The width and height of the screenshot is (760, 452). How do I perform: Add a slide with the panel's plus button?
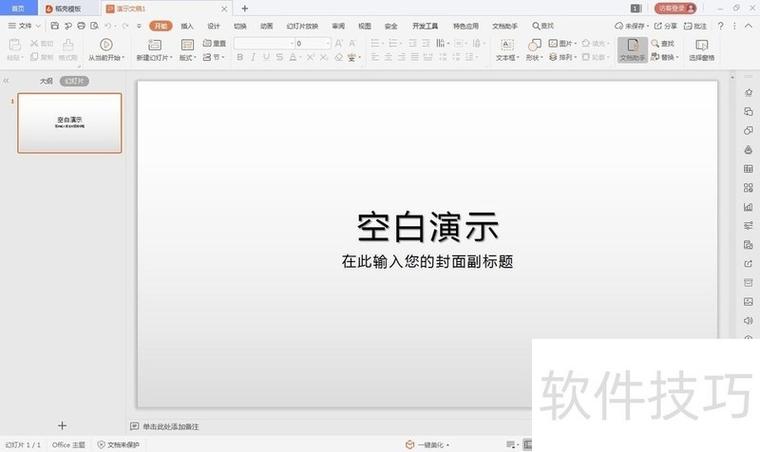coord(62,425)
